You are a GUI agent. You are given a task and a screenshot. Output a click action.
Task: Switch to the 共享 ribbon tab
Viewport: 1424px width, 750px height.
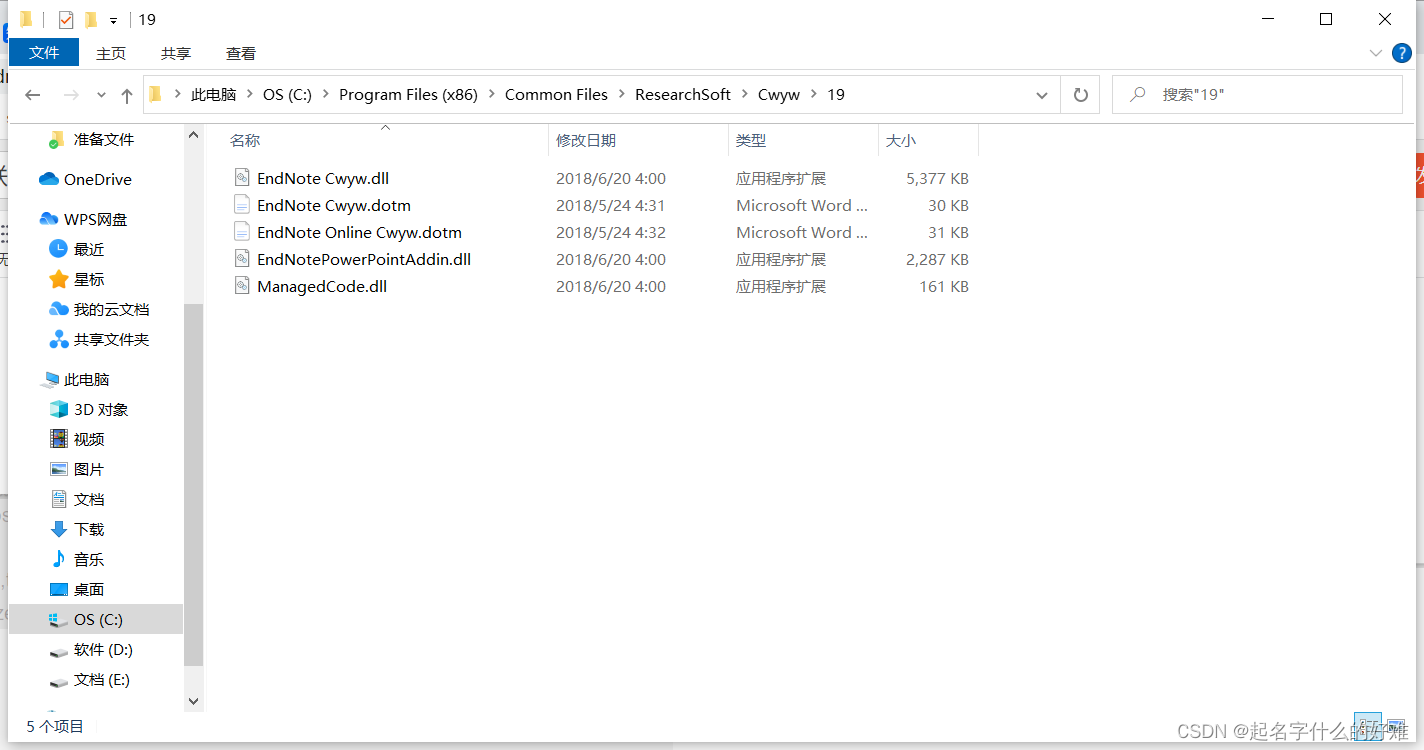176,53
